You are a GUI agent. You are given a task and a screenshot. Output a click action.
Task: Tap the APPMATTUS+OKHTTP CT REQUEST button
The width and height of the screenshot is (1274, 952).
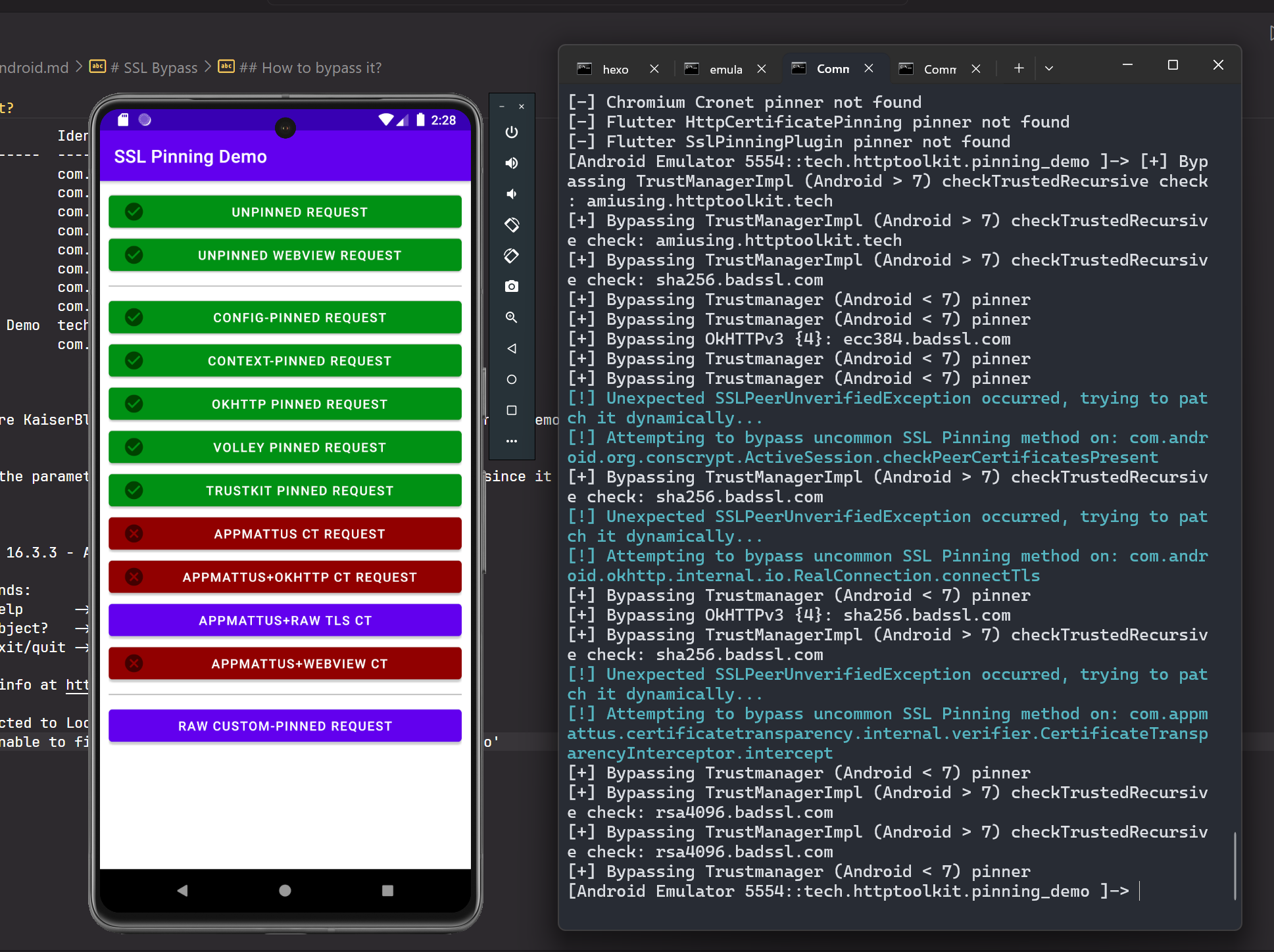285,577
